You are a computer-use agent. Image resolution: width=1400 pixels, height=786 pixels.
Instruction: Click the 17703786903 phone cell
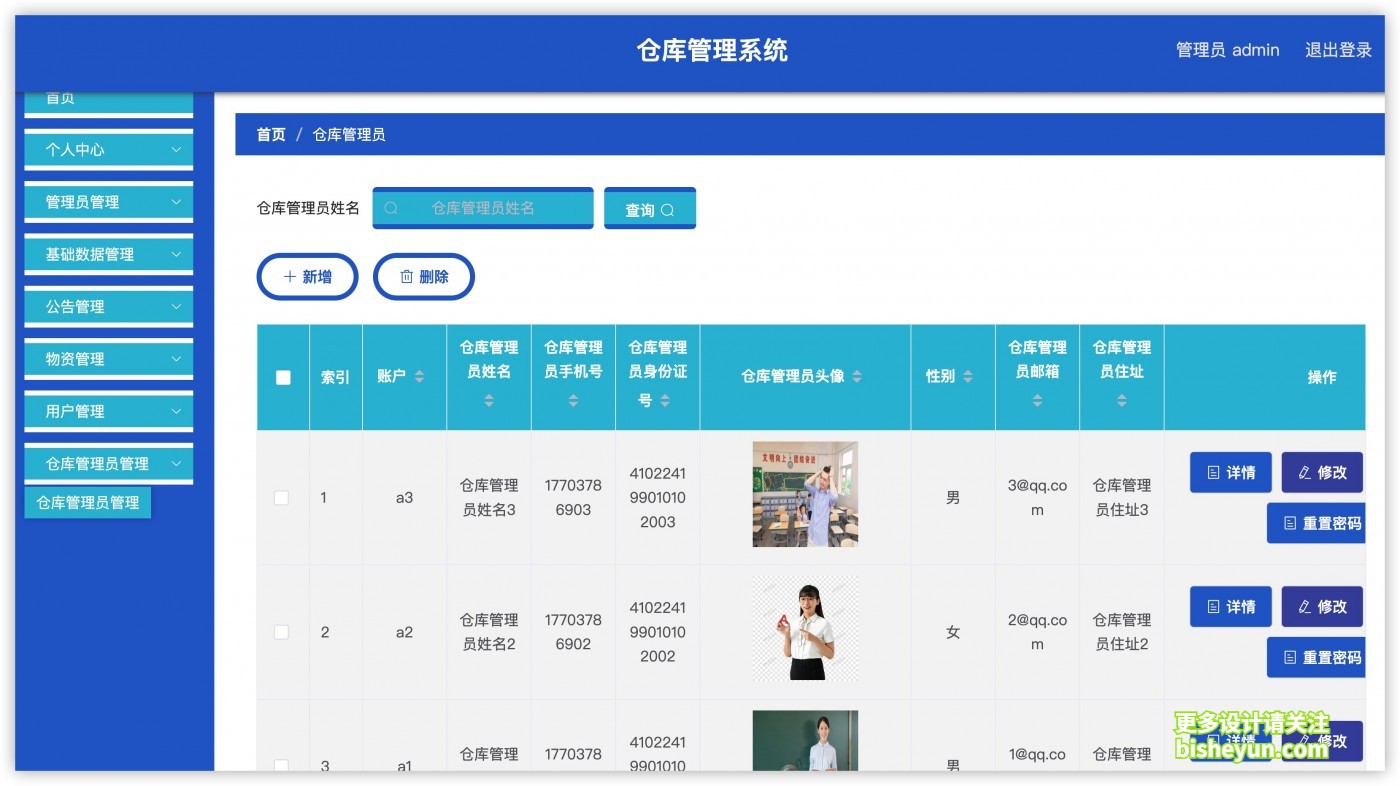coord(573,498)
